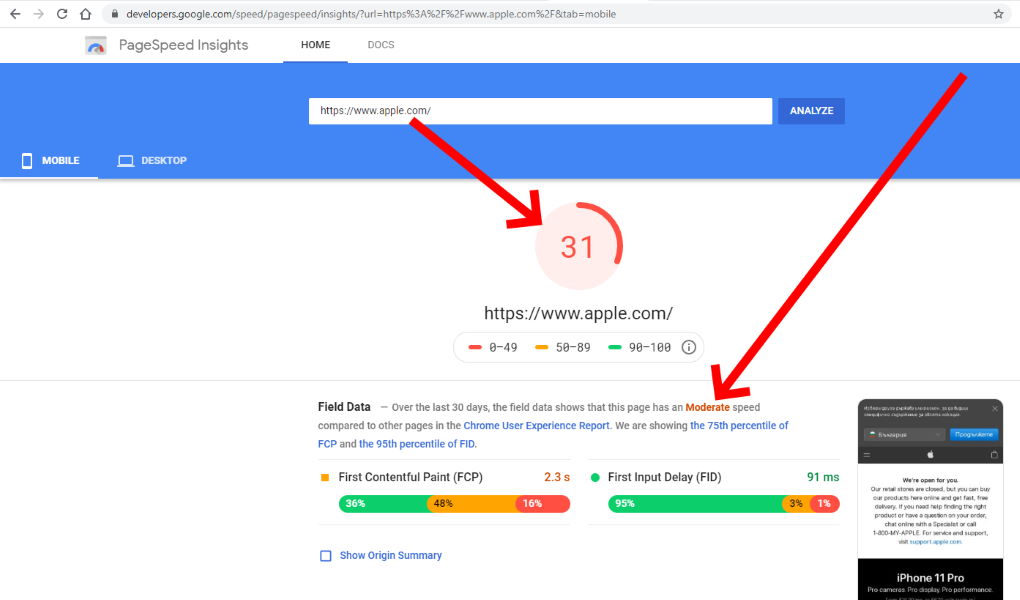This screenshot has height=600, width=1020.
Task: Click the 2.3 s FCP value
Action: coord(557,477)
